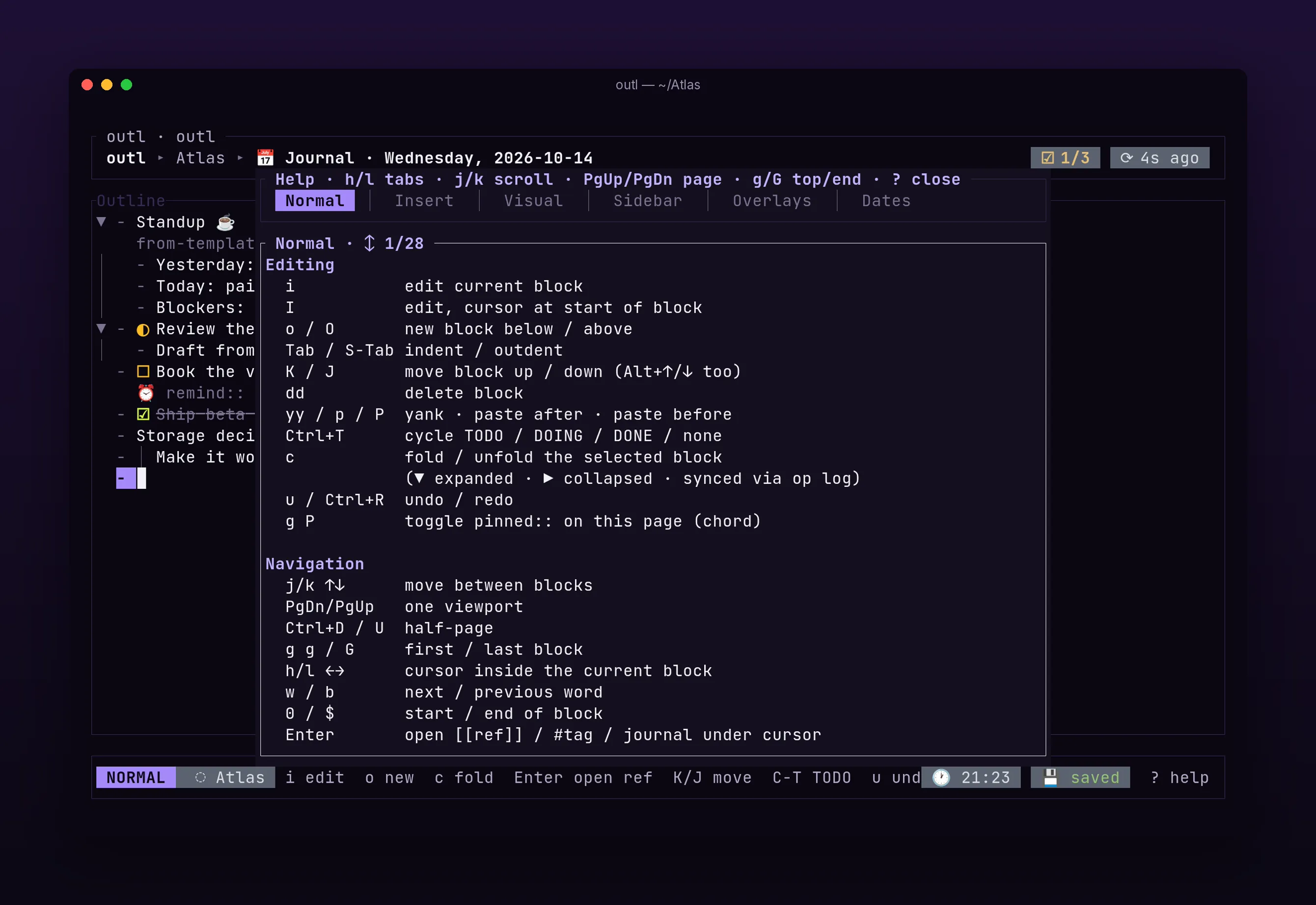This screenshot has width=1316, height=905.
Task: Click the remind:: property text
Action: click(x=205, y=393)
